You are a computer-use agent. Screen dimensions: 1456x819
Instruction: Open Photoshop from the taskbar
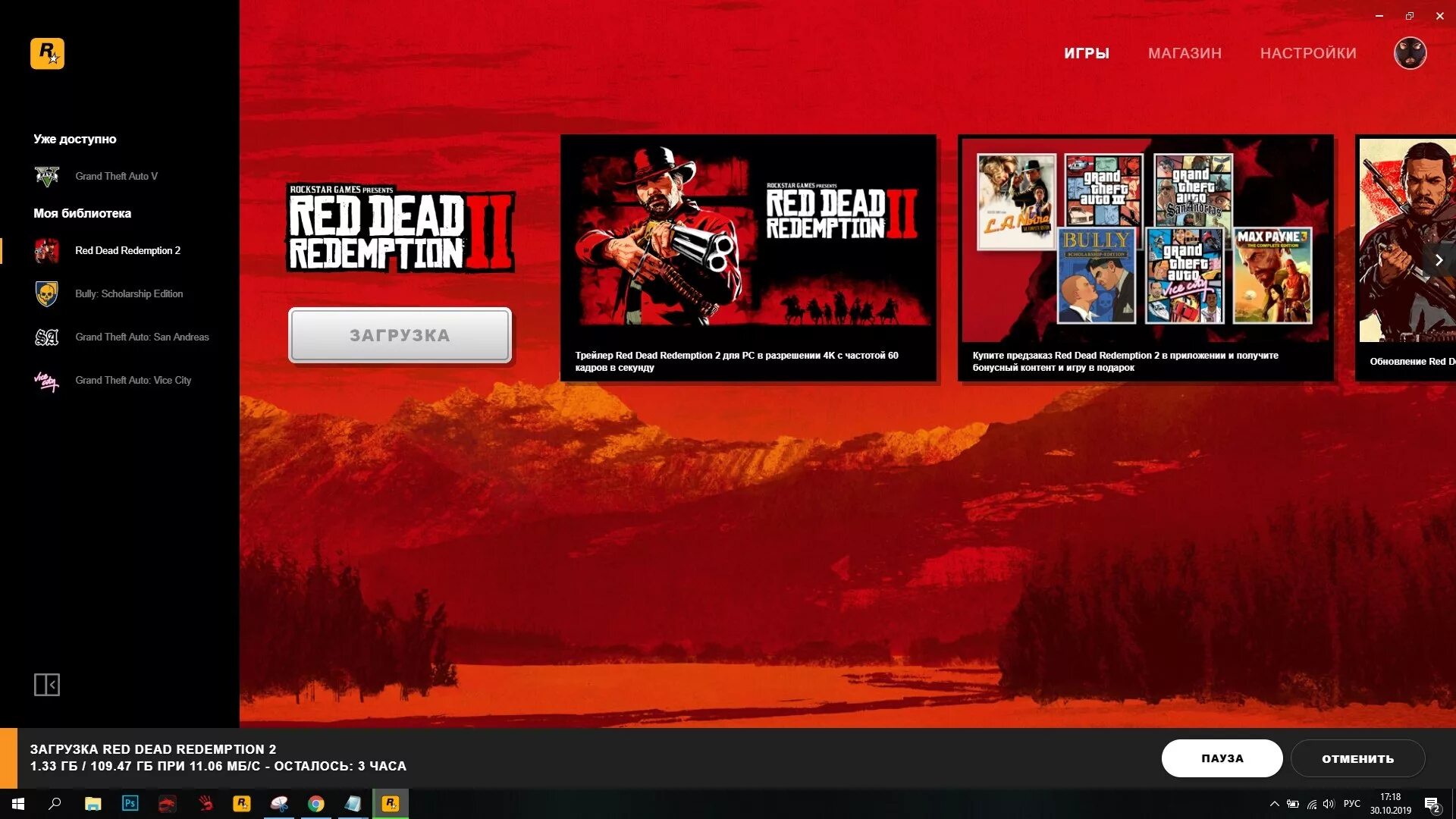[x=130, y=804]
